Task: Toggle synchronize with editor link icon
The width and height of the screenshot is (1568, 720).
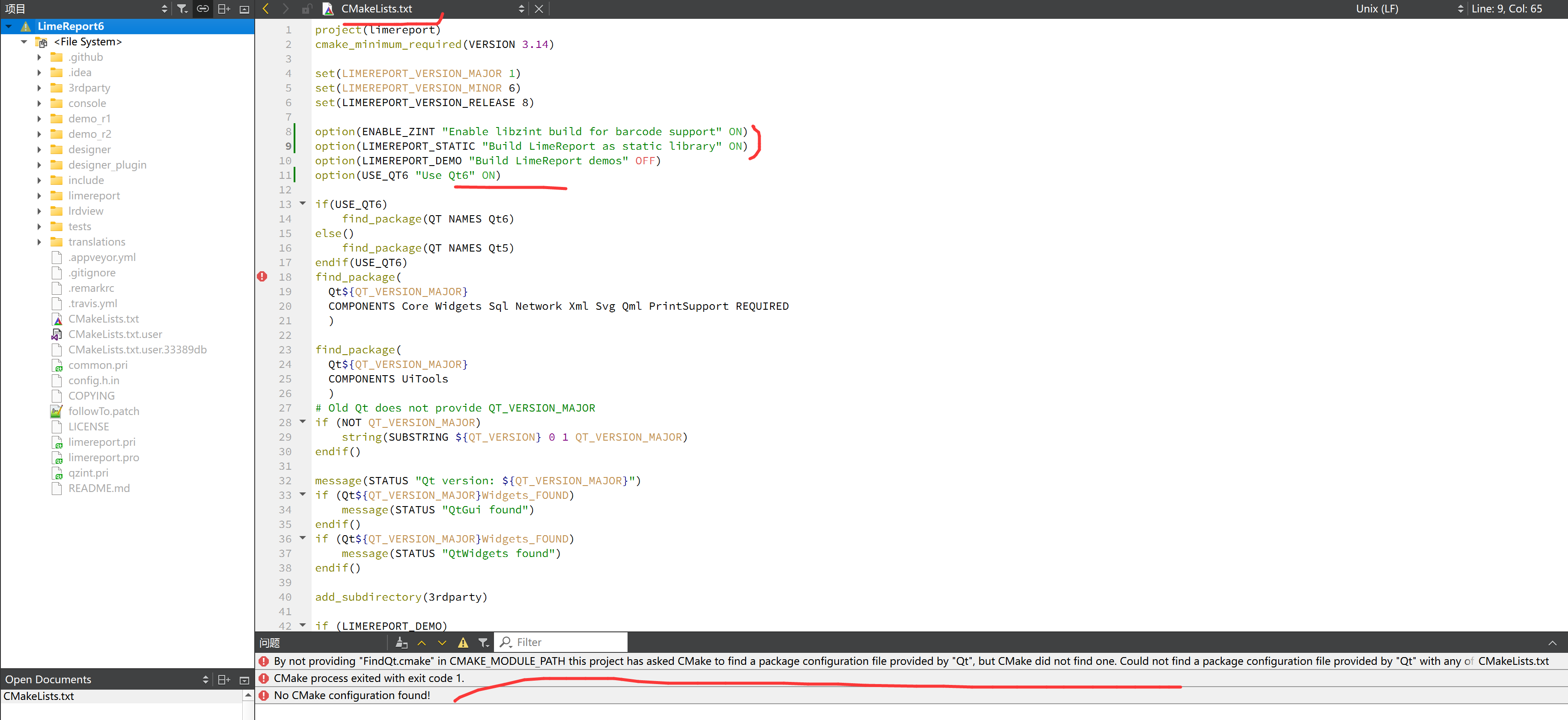Action: pyautogui.click(x=203, y=9)
